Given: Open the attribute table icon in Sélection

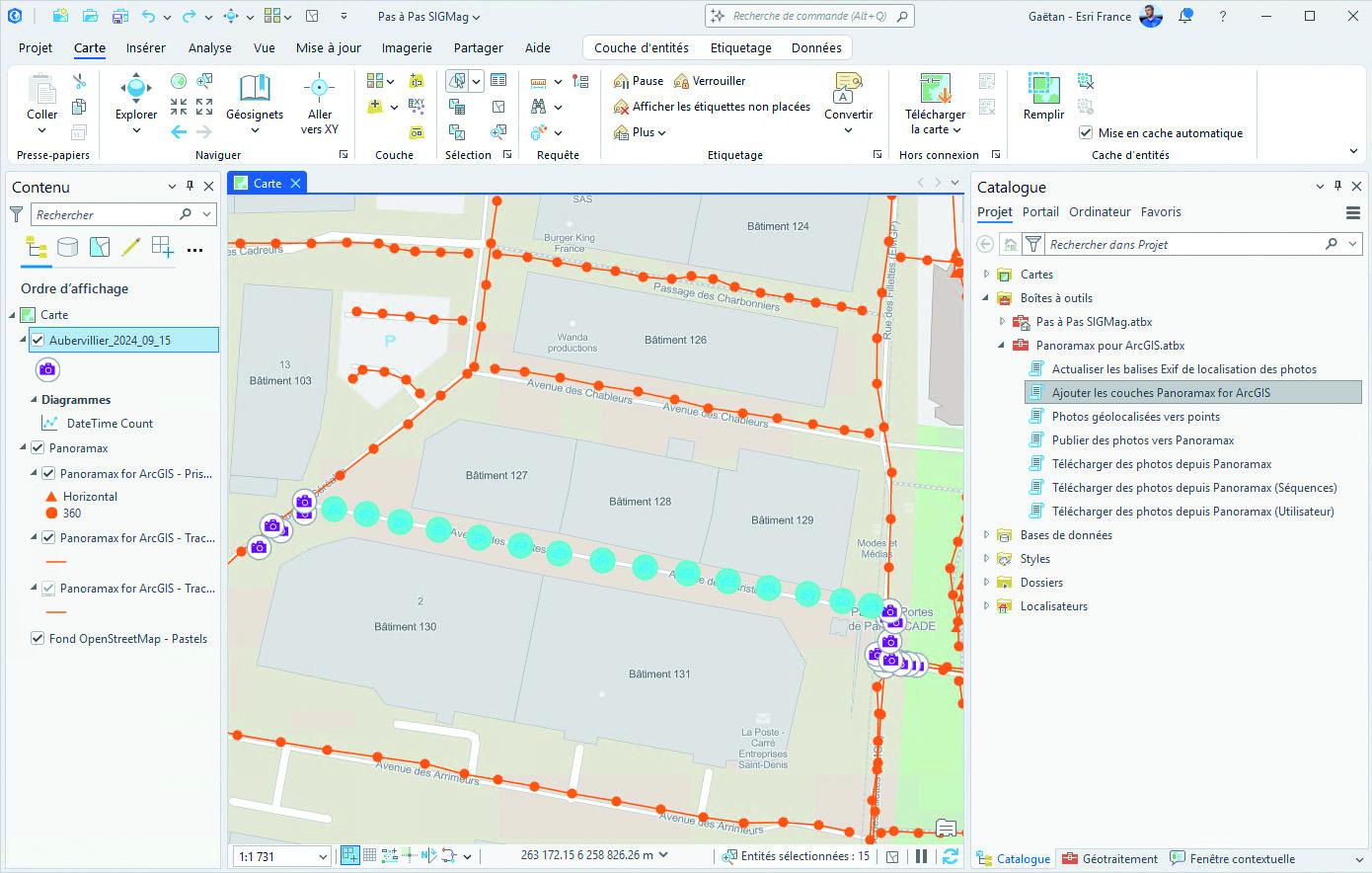Looking at the screenshot, I should click(498, 80).
